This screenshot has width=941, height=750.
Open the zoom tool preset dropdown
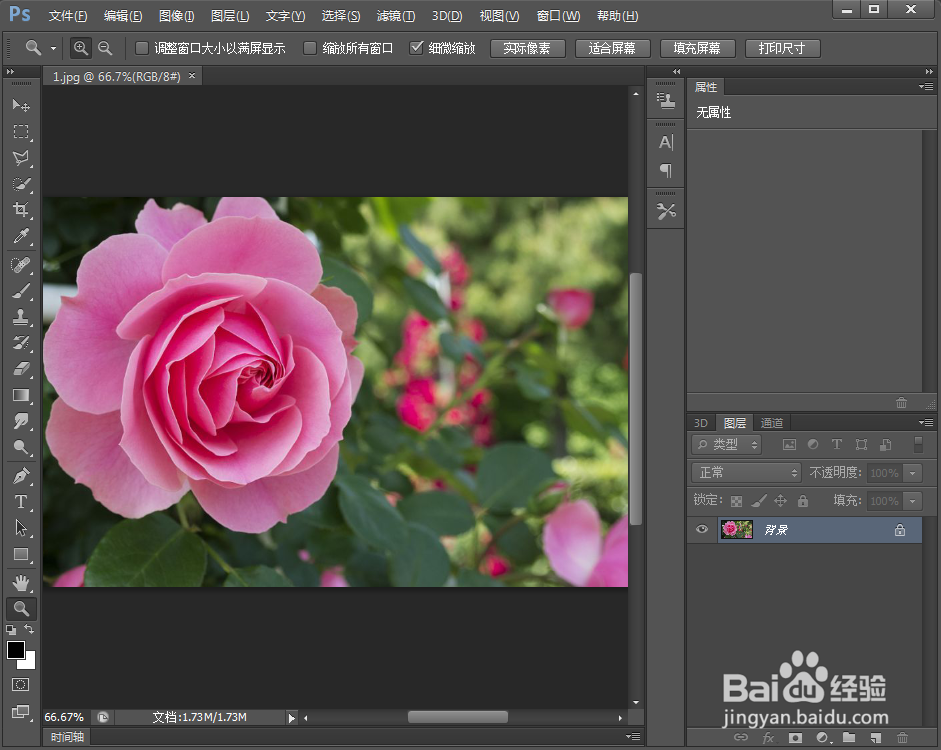pyautogui.click(x=53, y=48)
